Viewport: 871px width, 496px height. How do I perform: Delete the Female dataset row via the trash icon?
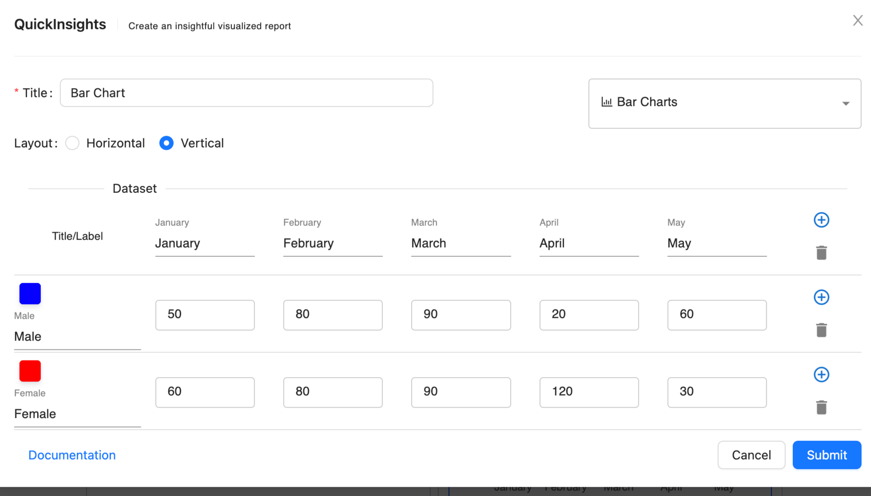click(821, 407)
